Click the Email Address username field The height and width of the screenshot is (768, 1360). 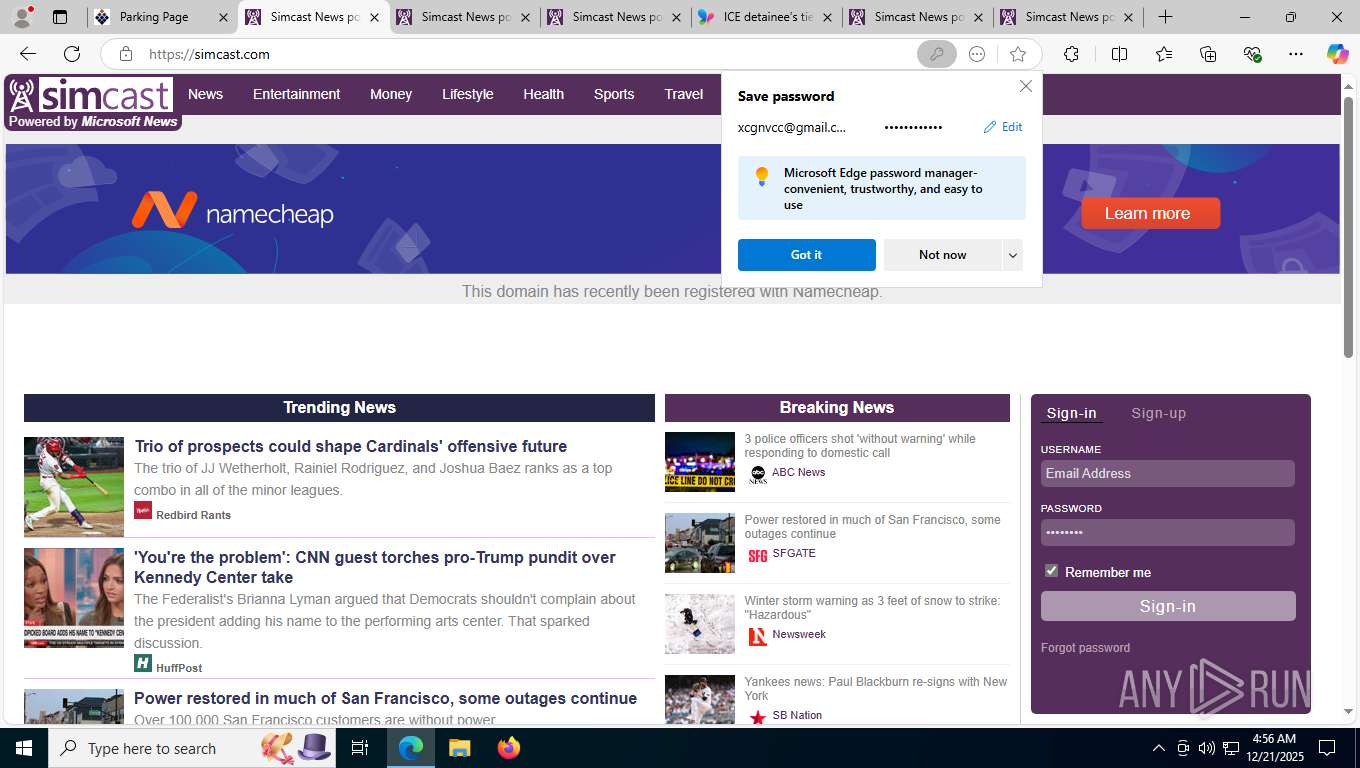(1167, 474)
